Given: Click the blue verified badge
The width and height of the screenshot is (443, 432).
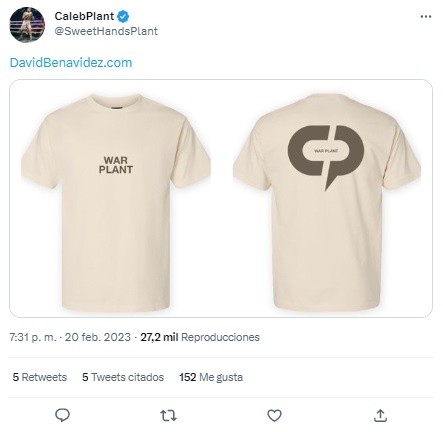Looking at the screenshot, I should (x=123, y=16).
